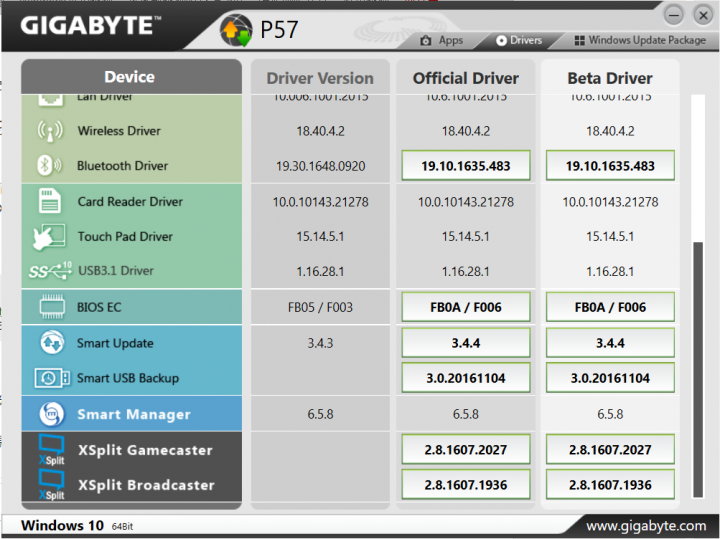Select the Wireless Driver label
Screen dimensions: 720x539
point(119,131)
